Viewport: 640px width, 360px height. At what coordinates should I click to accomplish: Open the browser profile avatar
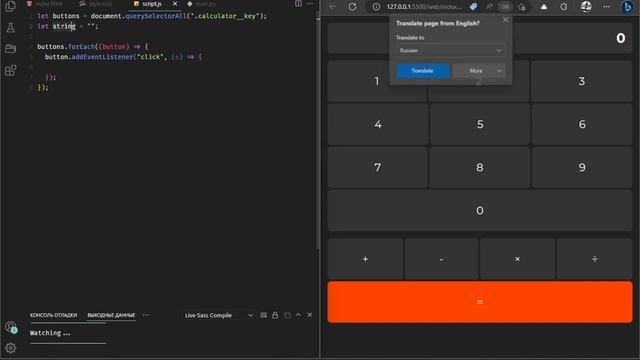[586, 7]
